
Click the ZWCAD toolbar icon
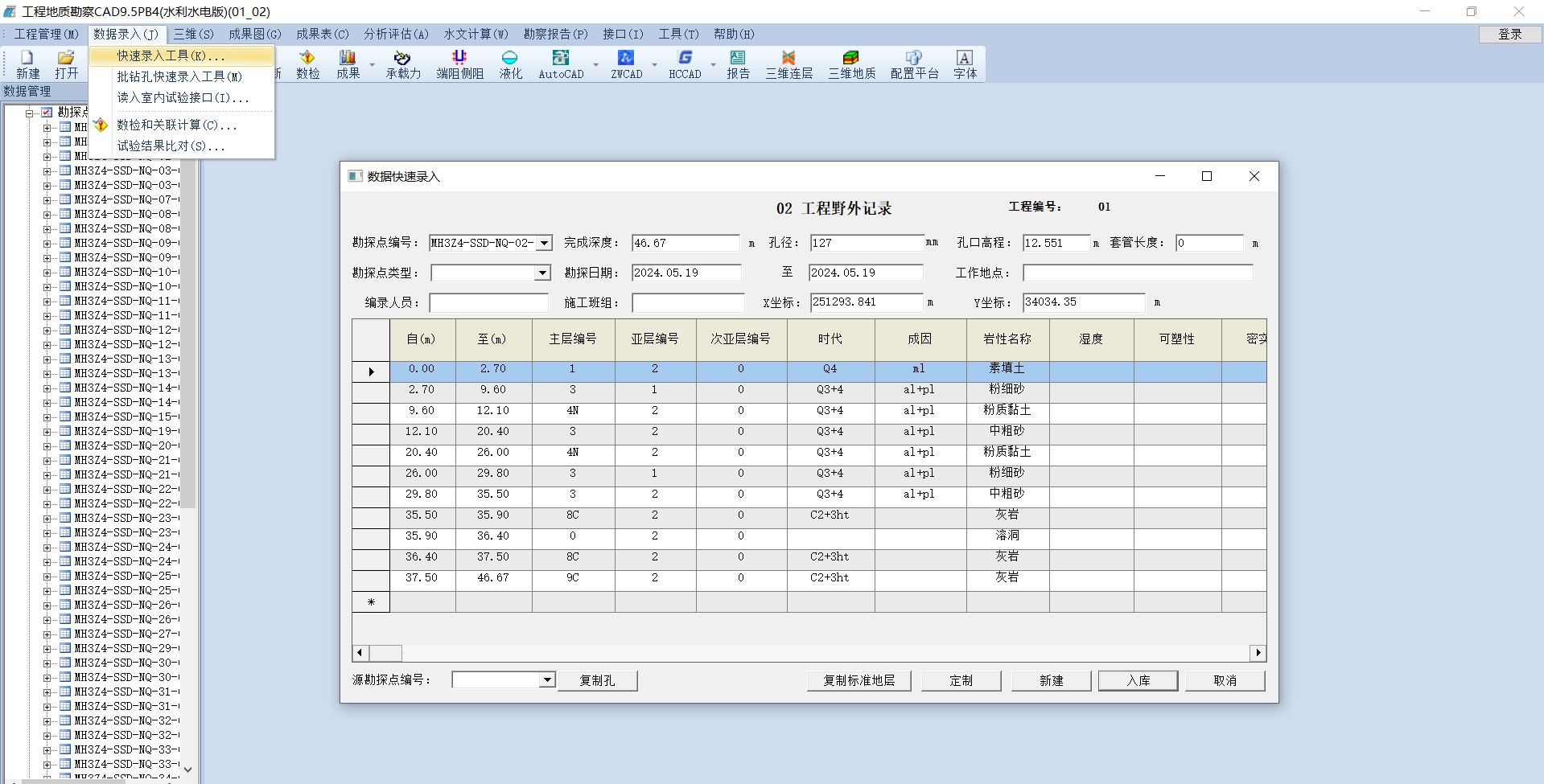626,64
